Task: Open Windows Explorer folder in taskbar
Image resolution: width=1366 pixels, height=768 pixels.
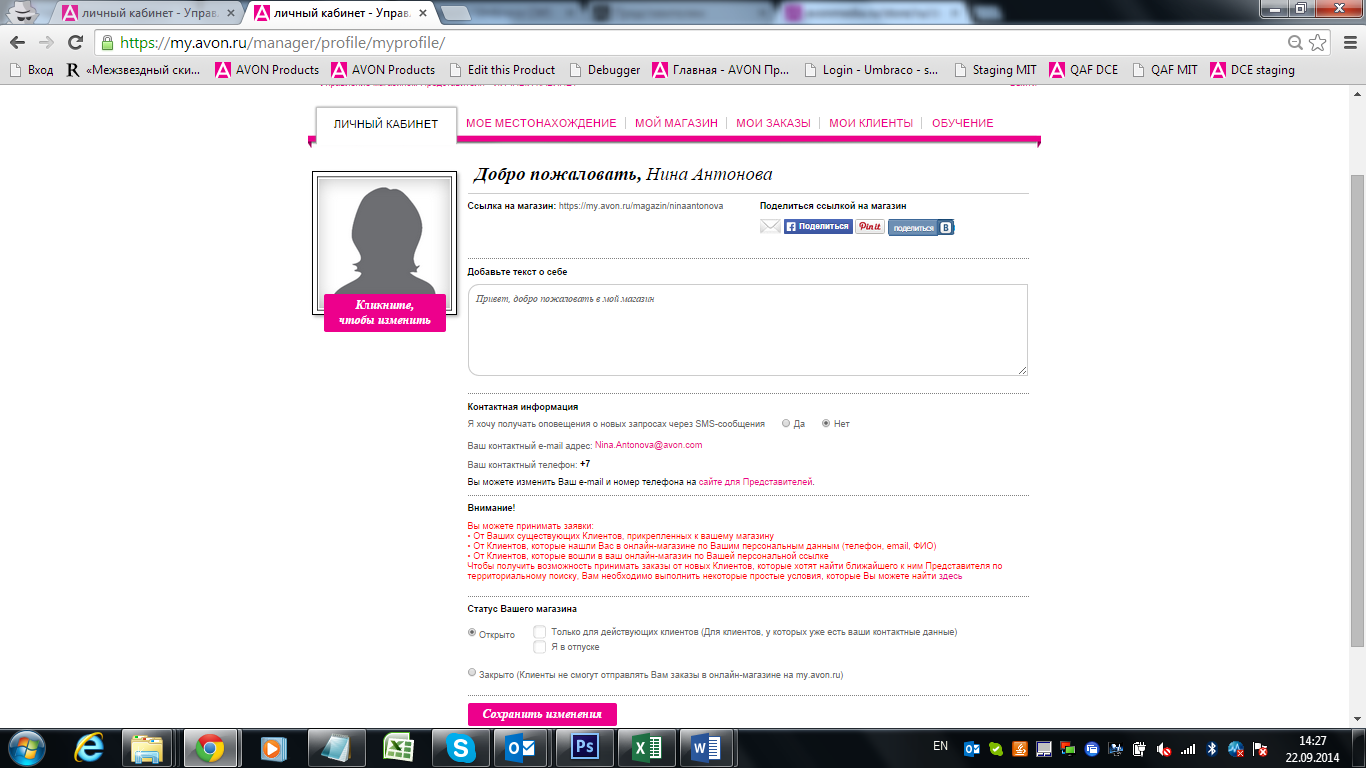Action: [x=148, y=748]
